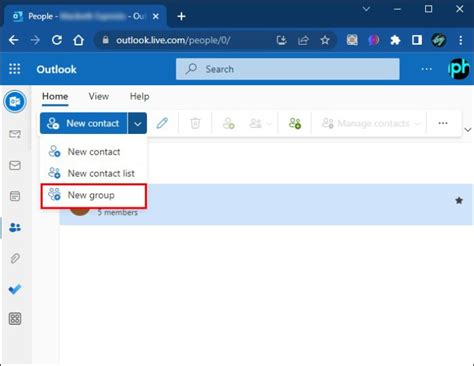
Task: Open the Calendar icon in sidebar
Action: (15, 196)
